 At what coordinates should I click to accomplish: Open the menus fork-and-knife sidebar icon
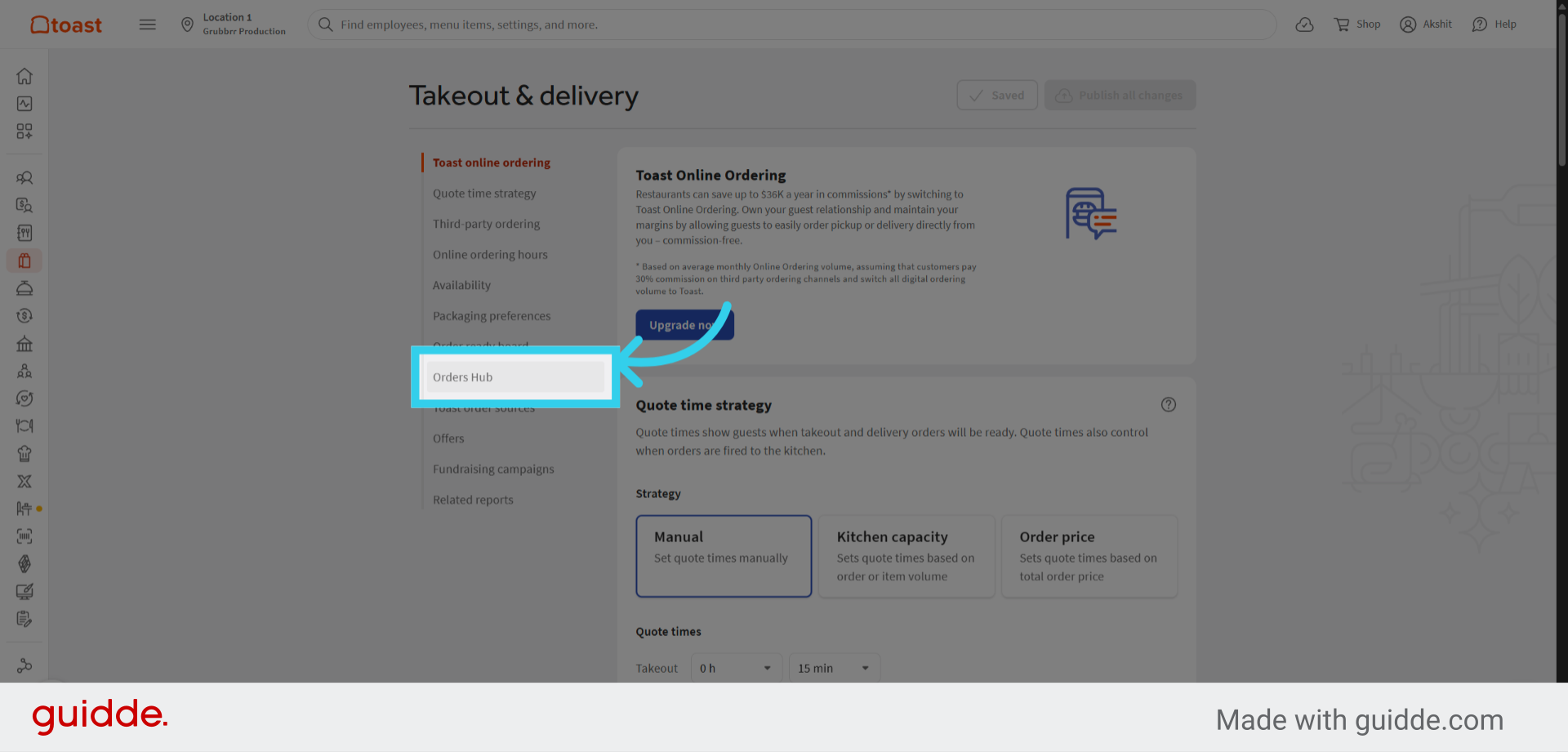24,234
